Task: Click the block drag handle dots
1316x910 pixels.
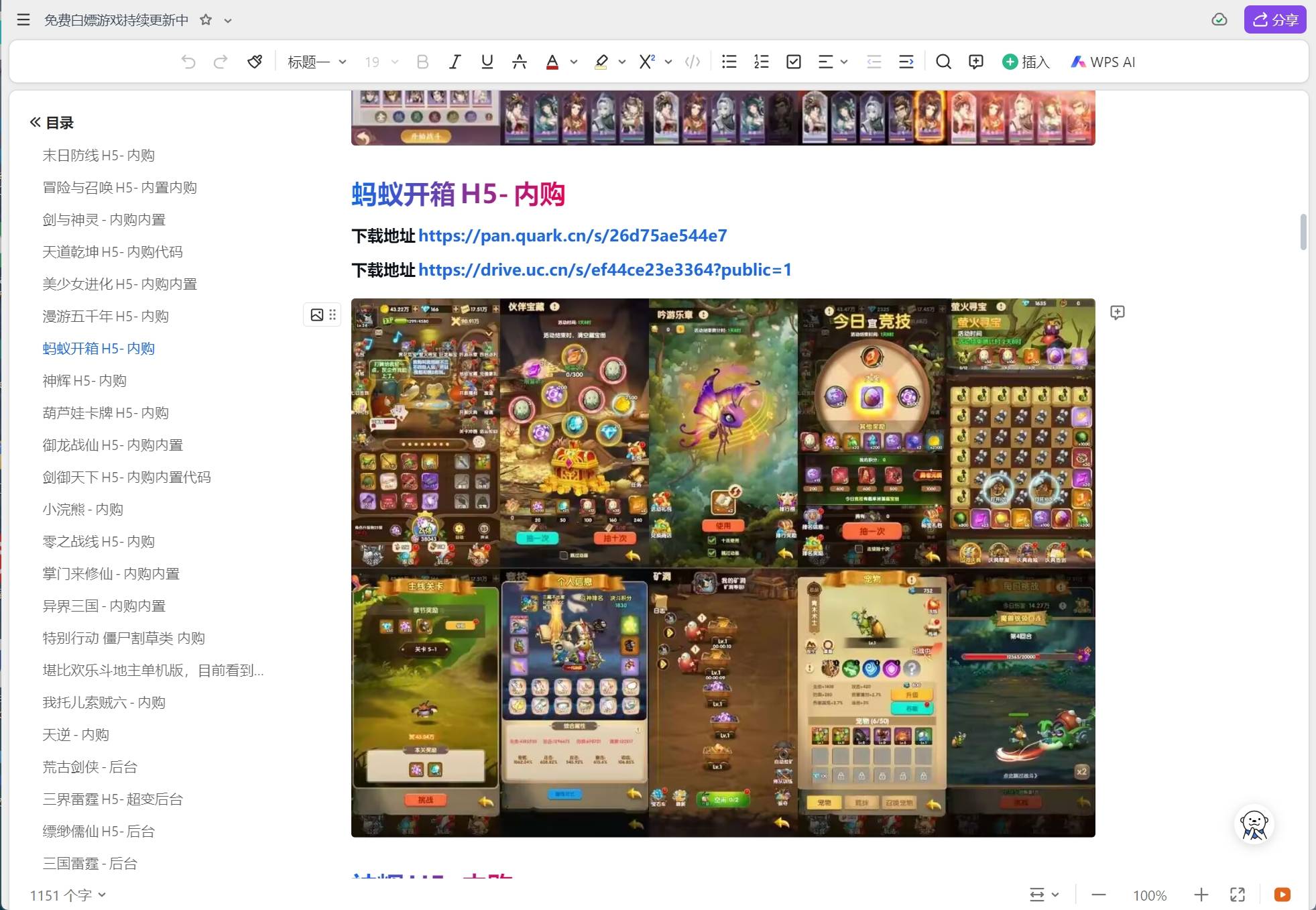Action: (333, 315)
